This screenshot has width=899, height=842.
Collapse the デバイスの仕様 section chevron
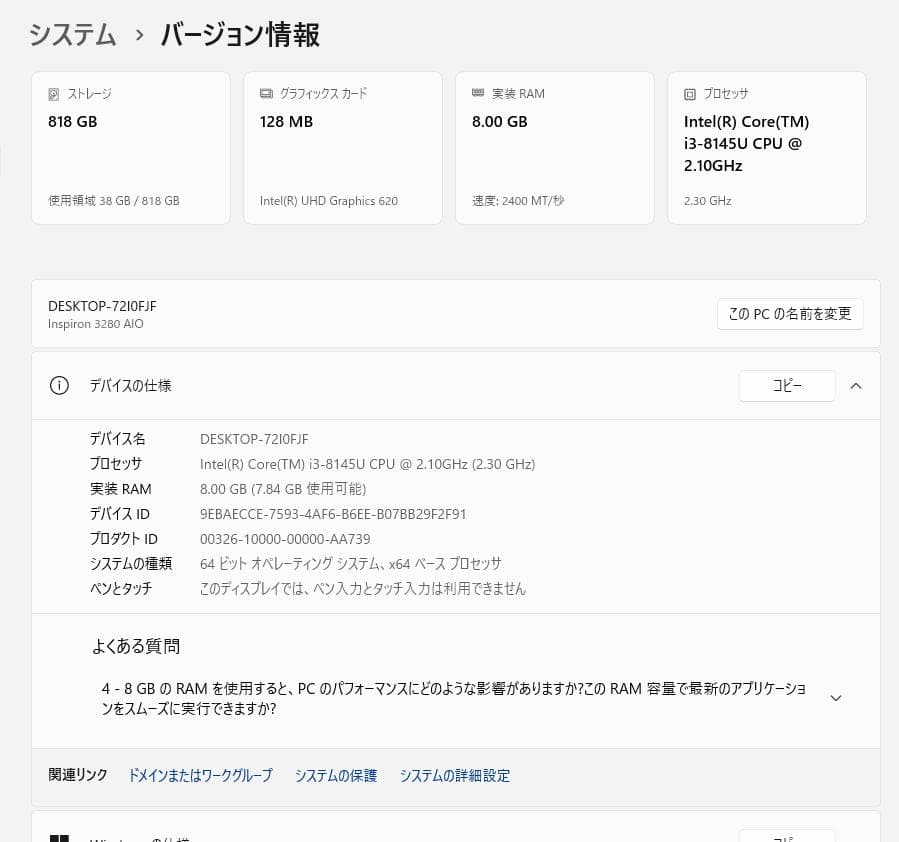click(855, 385)
